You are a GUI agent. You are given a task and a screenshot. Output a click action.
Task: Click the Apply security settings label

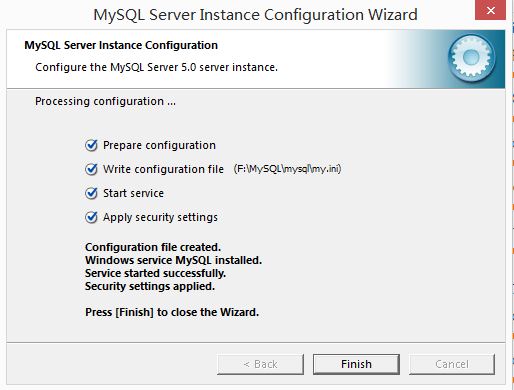click(x=160, y=217)
